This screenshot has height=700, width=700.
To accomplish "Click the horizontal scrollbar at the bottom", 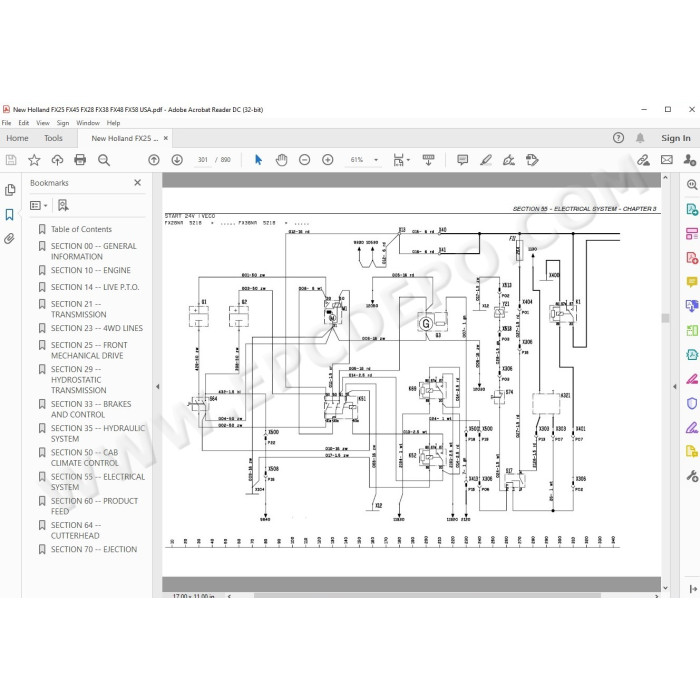I will pos(427,596).
